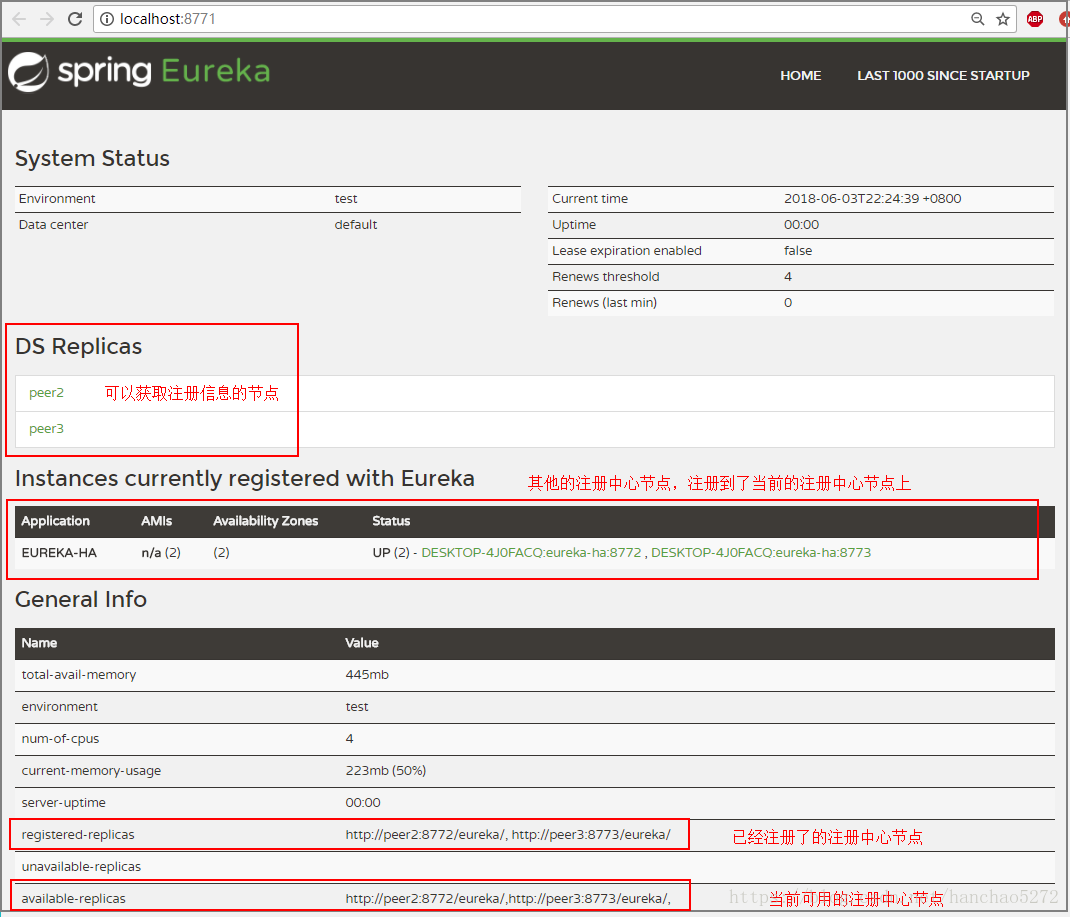1070x917 pixels.
Task: Click Instances currently registered with Eureka heading
Action: (244, 478)
